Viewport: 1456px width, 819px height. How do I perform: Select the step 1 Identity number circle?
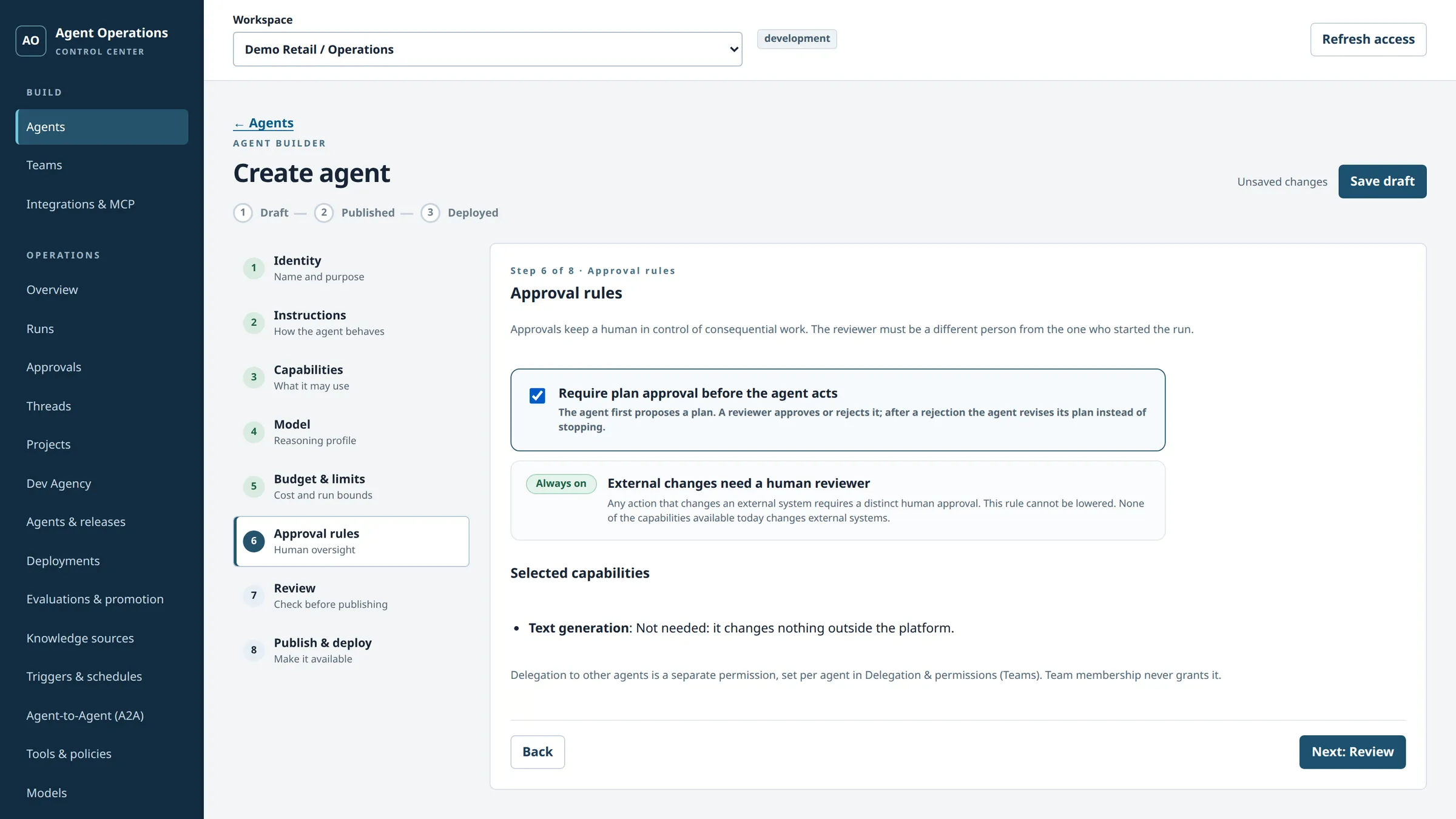(254, 268)
